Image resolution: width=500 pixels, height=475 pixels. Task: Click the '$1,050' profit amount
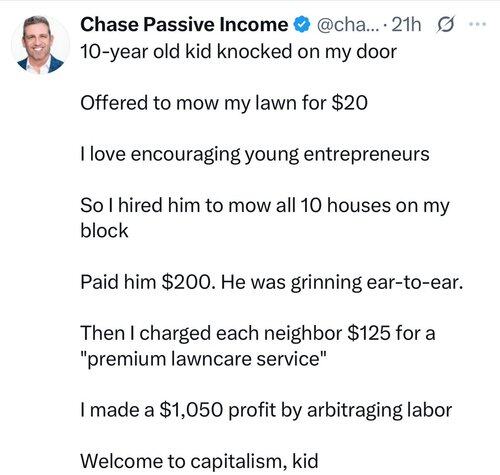pos(191,410)
